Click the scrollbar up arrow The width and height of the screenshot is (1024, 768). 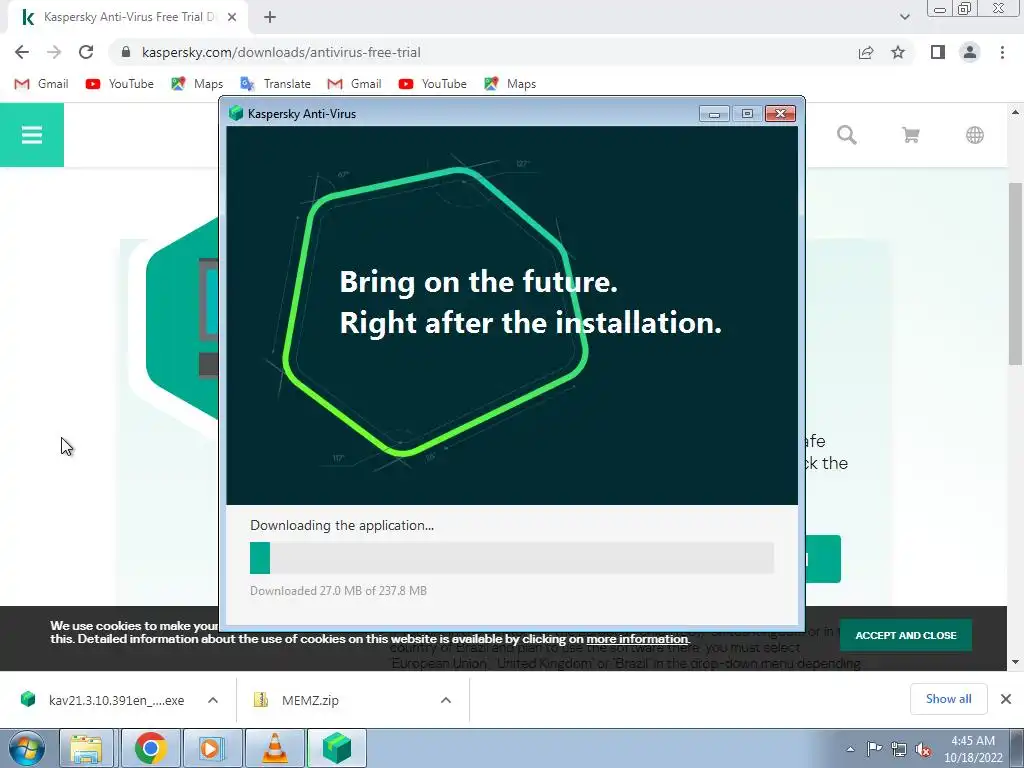(1015, 112)
